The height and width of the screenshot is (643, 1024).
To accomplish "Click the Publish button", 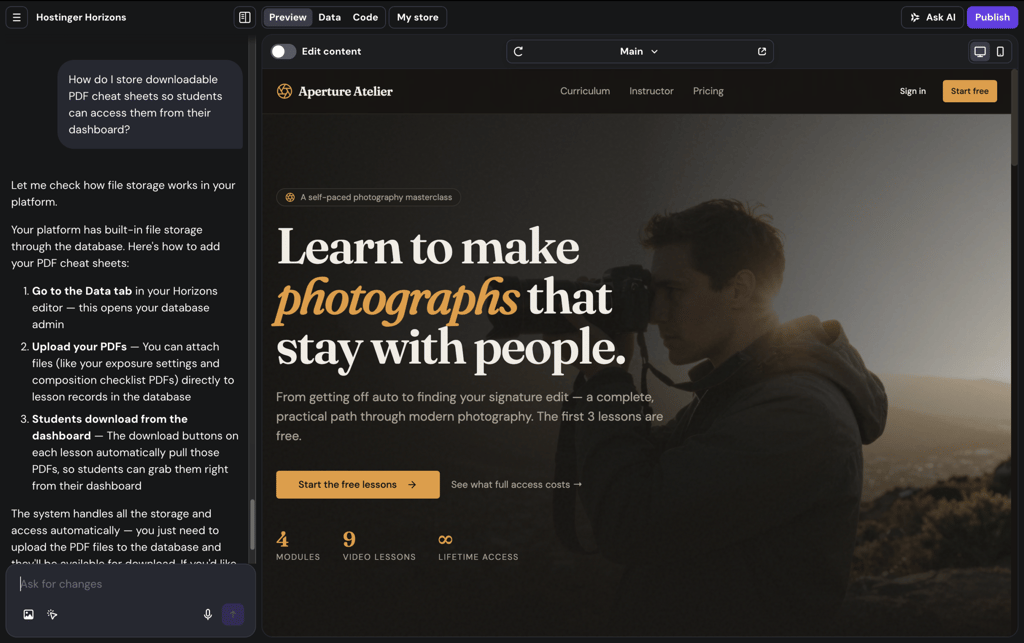I will tap(992, 18).
